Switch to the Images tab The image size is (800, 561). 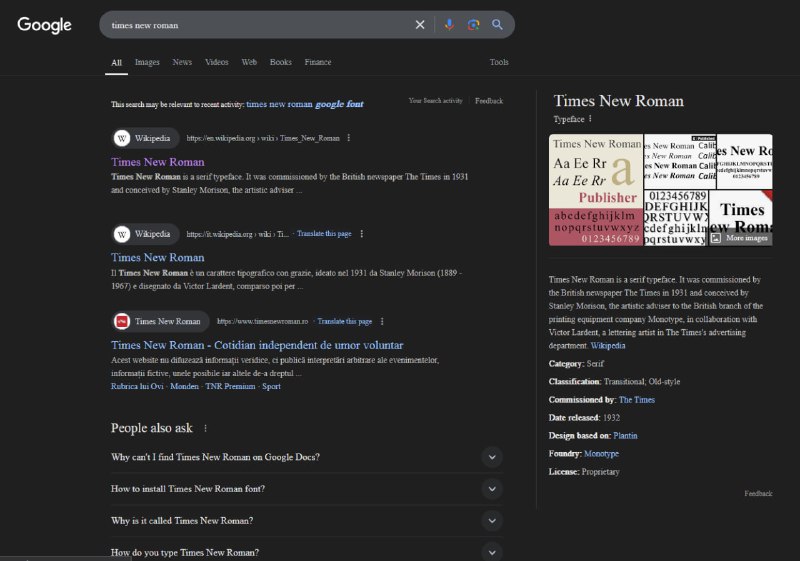point(147,62)
